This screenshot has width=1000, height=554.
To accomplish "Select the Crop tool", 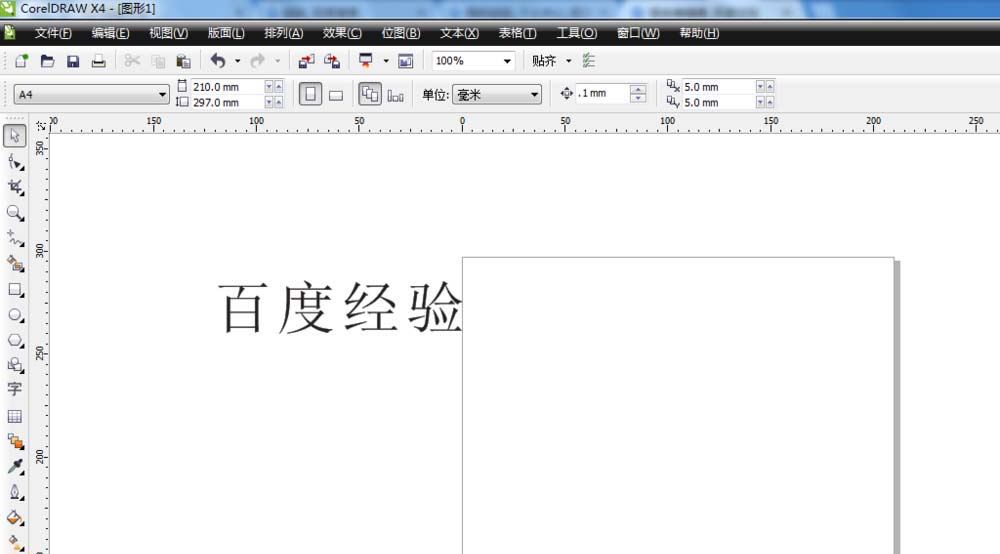I will coord(15,187).
